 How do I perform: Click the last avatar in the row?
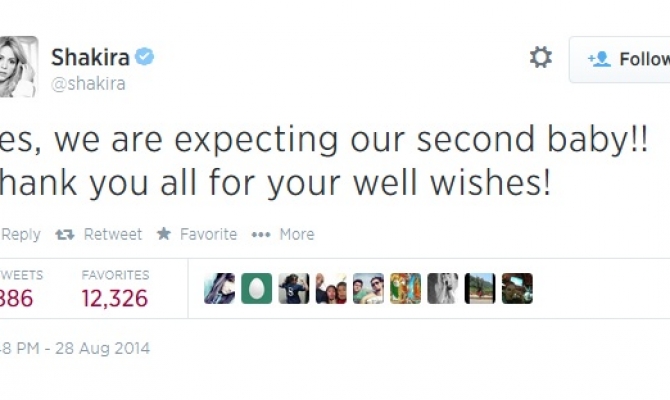517,289
